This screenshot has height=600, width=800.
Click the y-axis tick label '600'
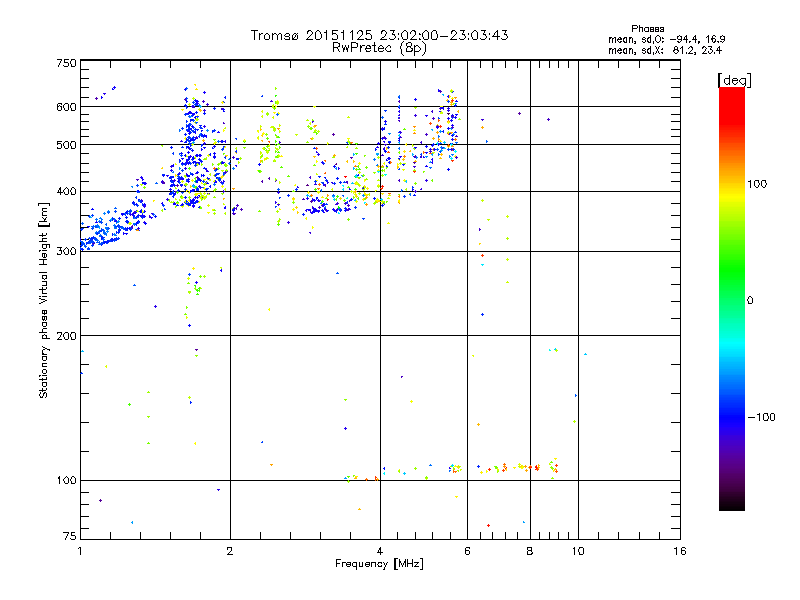click(x=66, y=107)
